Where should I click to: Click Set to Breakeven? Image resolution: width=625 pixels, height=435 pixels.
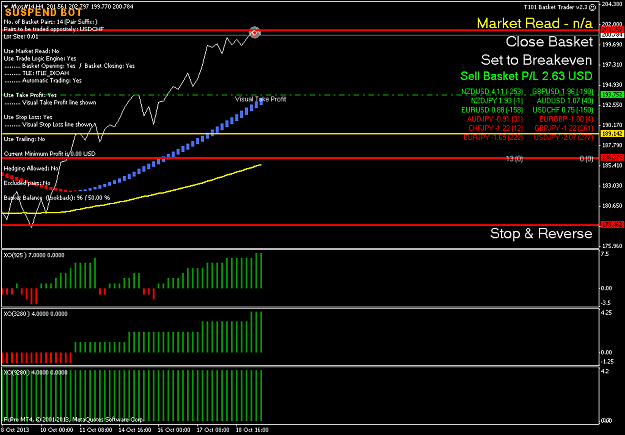click(537, 60)
